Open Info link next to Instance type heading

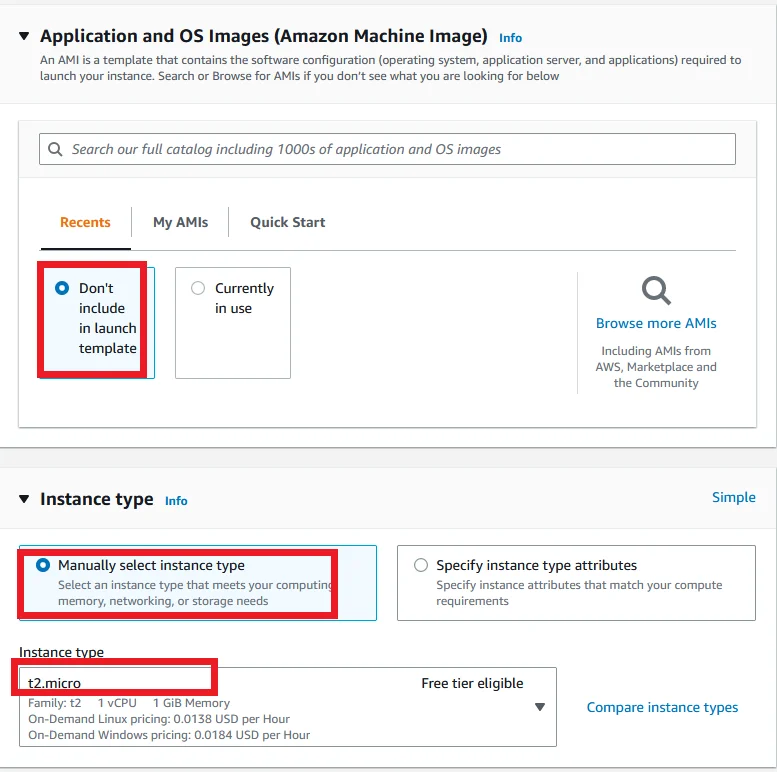(x=176, y=501)
